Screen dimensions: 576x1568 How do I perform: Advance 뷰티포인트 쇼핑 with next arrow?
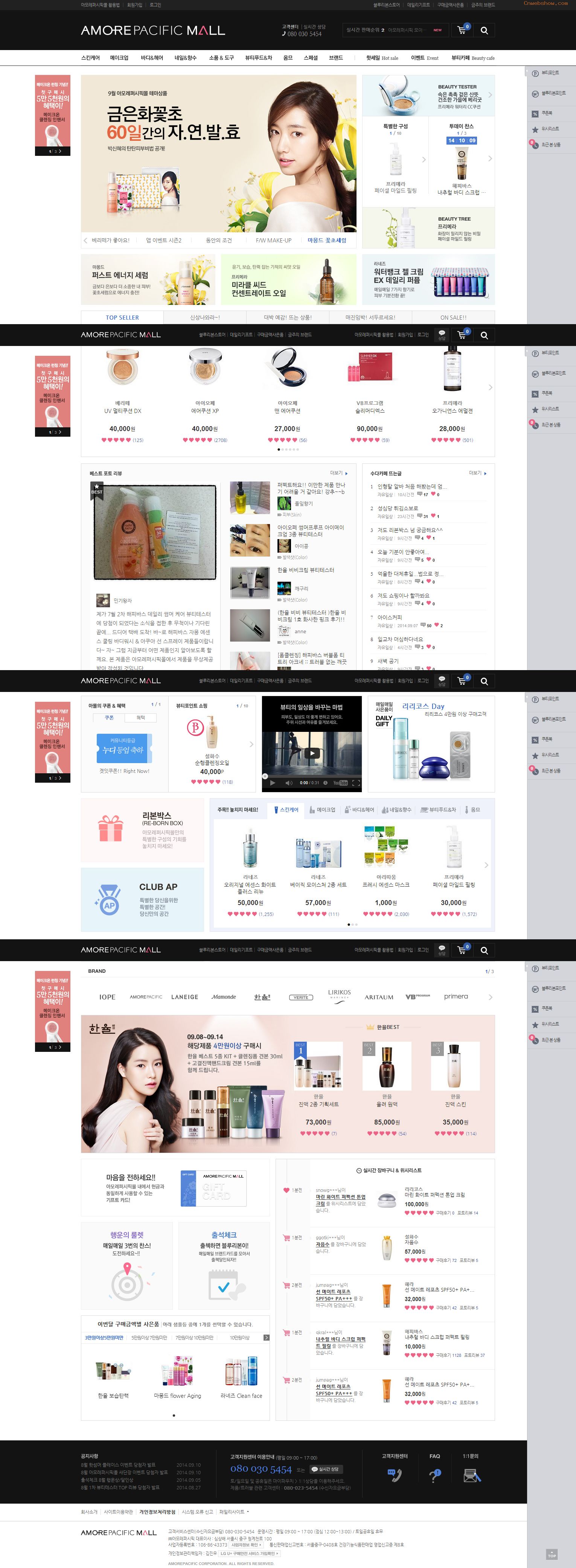251,744
